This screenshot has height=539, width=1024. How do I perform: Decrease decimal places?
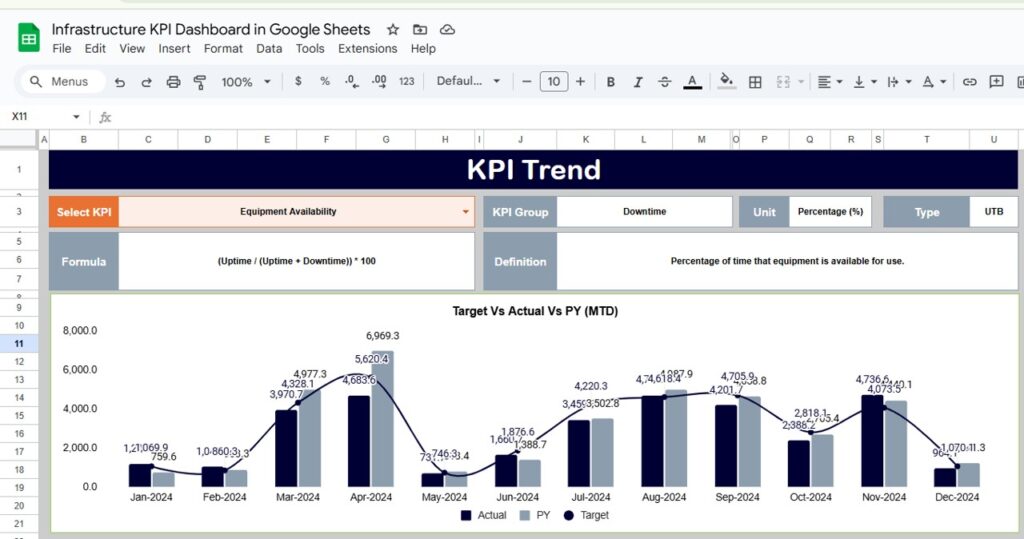click(351, 81)
